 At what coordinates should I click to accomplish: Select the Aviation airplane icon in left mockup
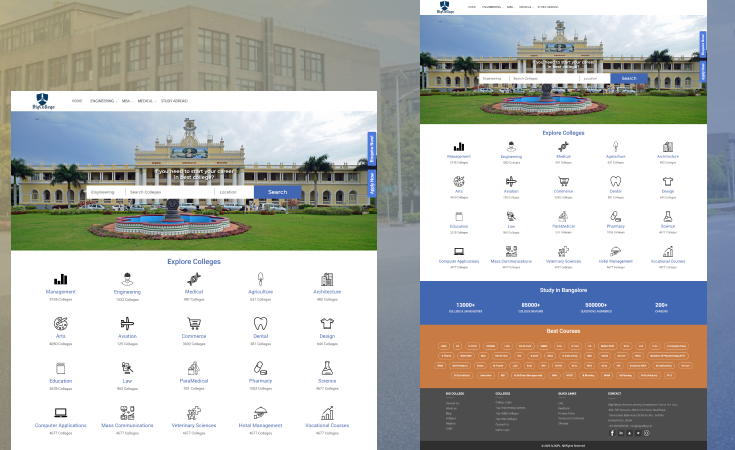[x=127, y=324]
